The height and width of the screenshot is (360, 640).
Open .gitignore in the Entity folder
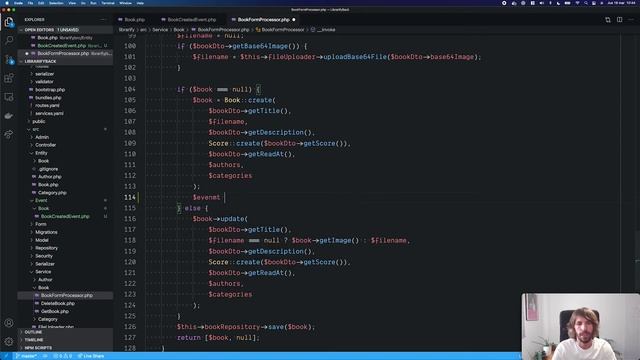click(x=48, y=169)
